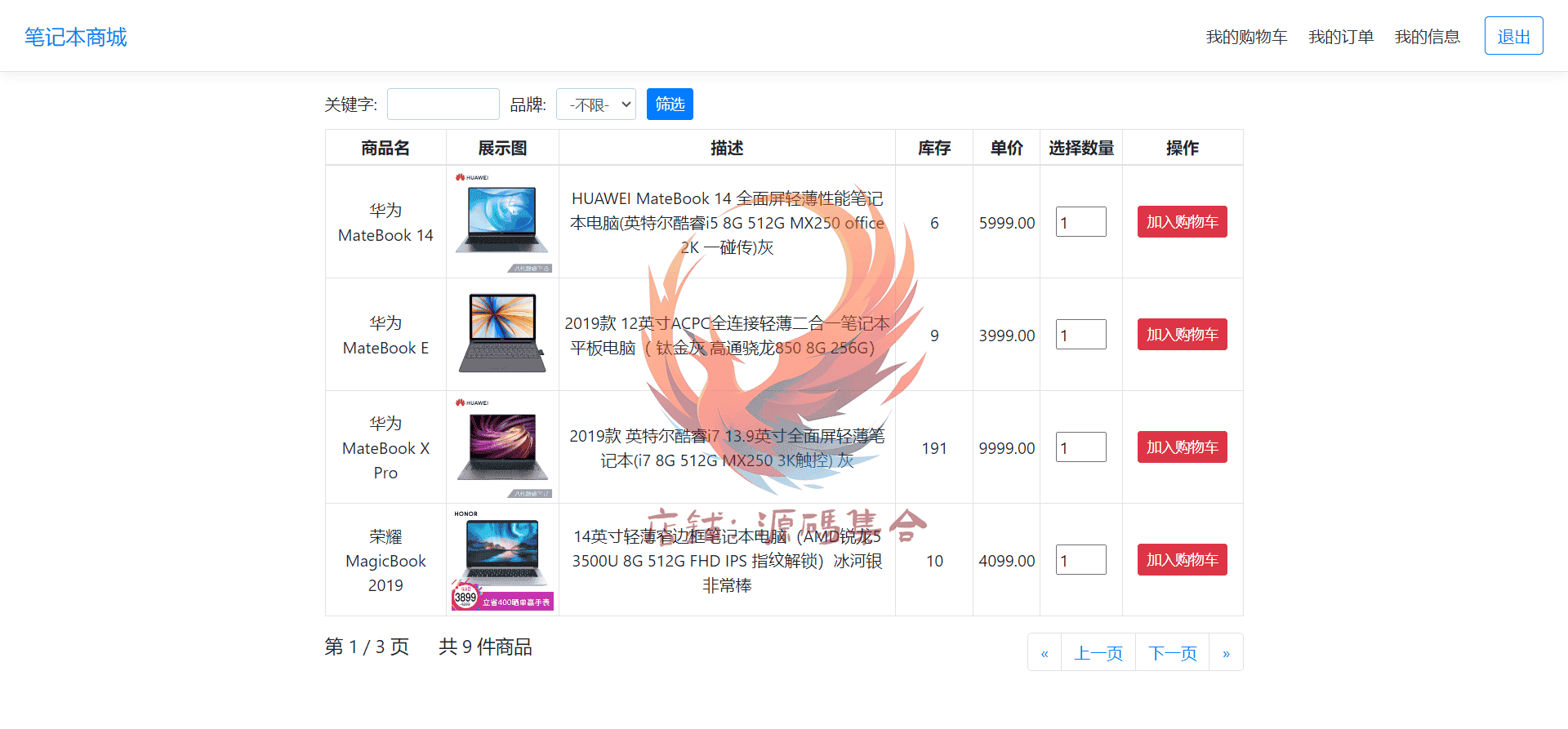This screenshot has height=729, width=1568.
Task: Select the quantity field for MateBook X Pro
Action: pyautogui.click(x=1080, y=447)
